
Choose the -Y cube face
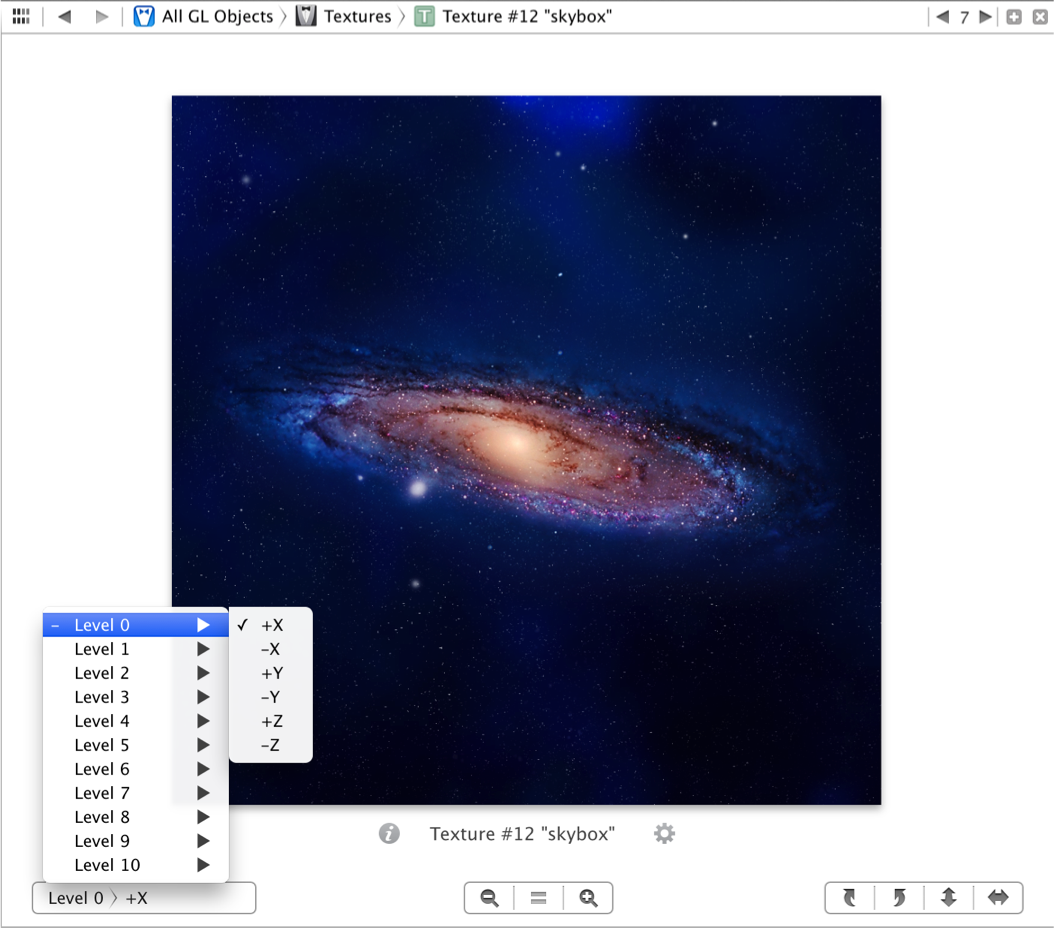270,697
